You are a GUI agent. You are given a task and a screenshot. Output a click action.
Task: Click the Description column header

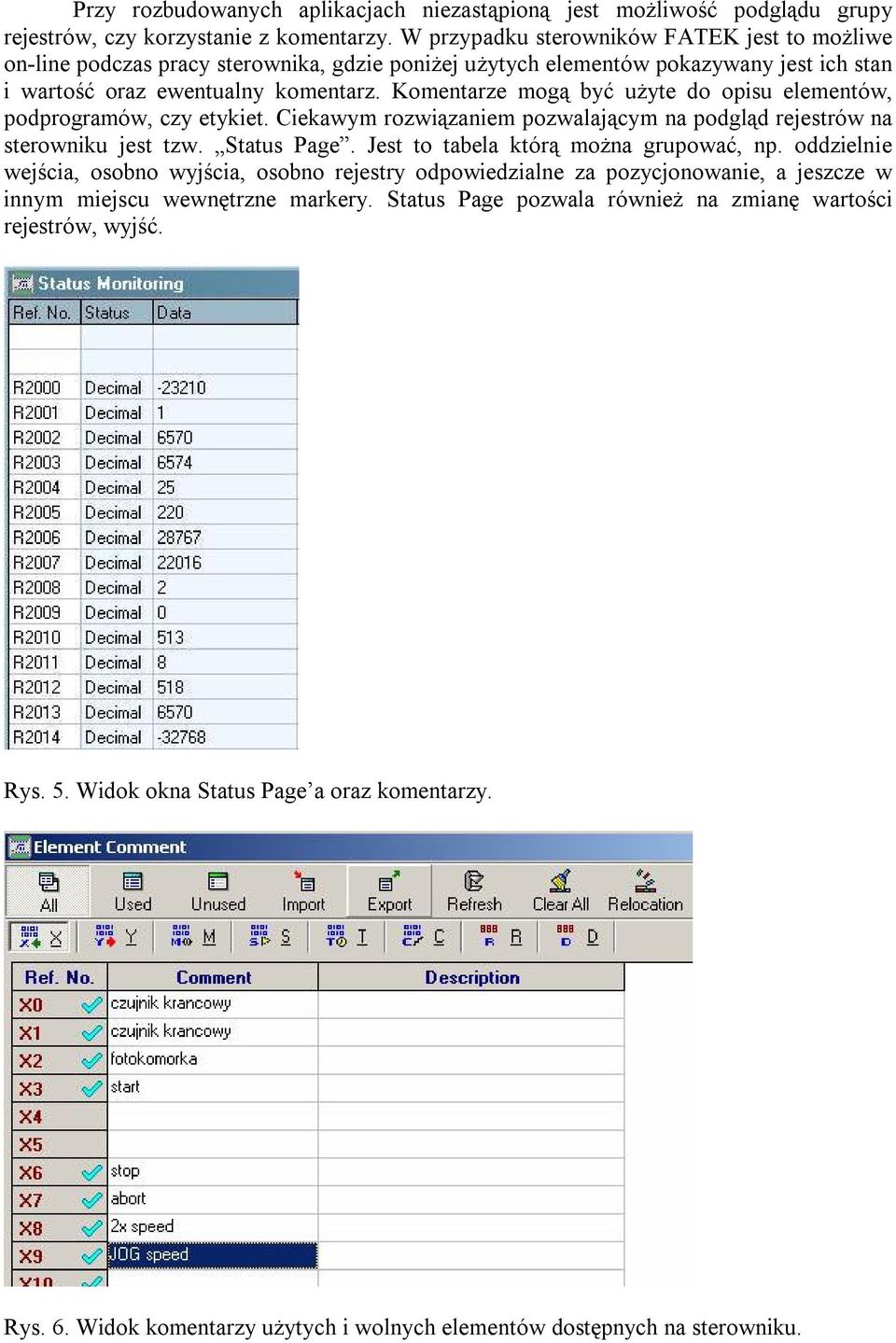tap(472, 977)
